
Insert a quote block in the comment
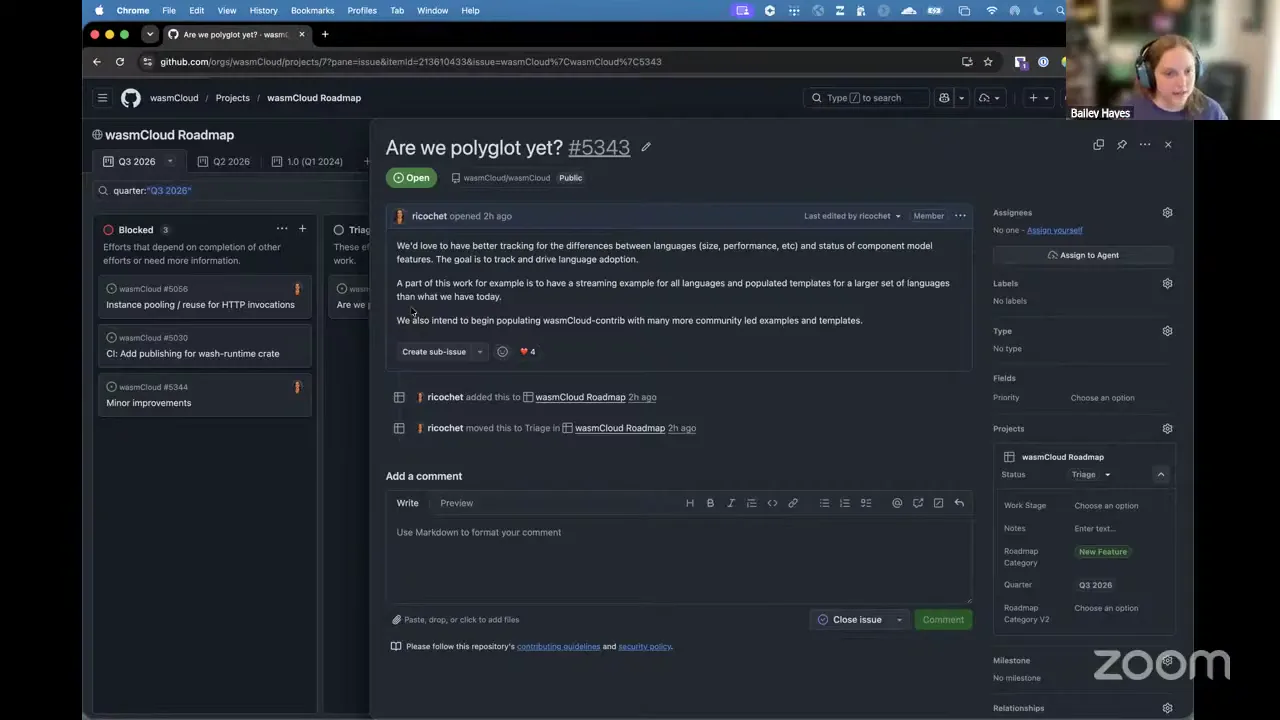click(752, 503)
